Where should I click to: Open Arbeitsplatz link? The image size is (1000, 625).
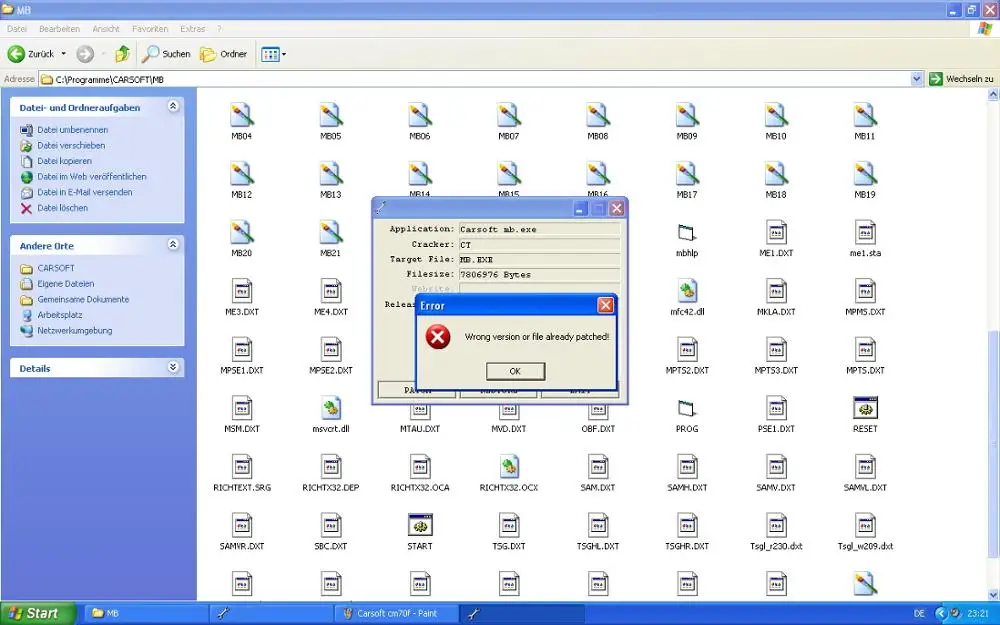tap(59, 315)
